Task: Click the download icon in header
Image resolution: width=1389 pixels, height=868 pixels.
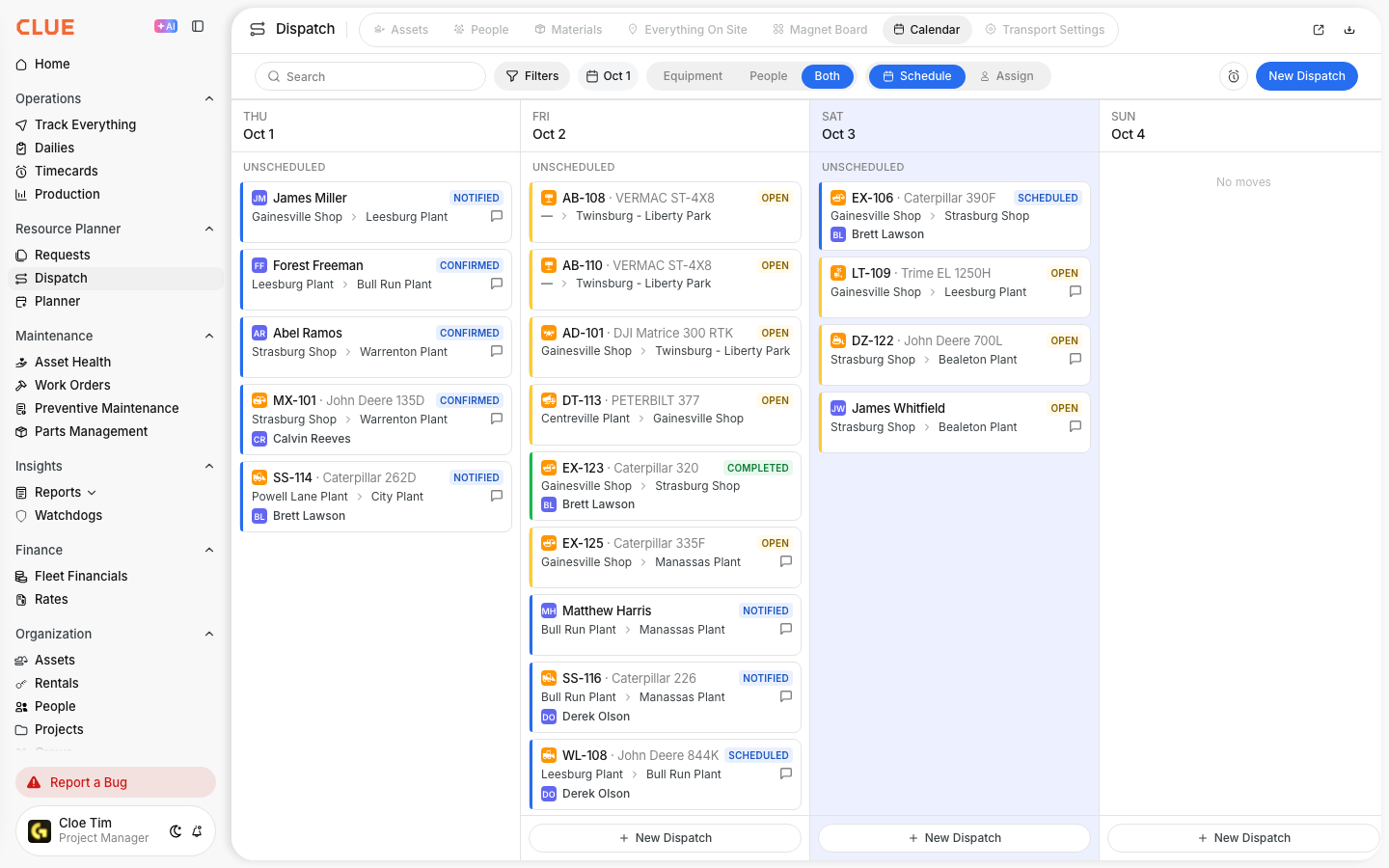Action: coord(1349,30)
